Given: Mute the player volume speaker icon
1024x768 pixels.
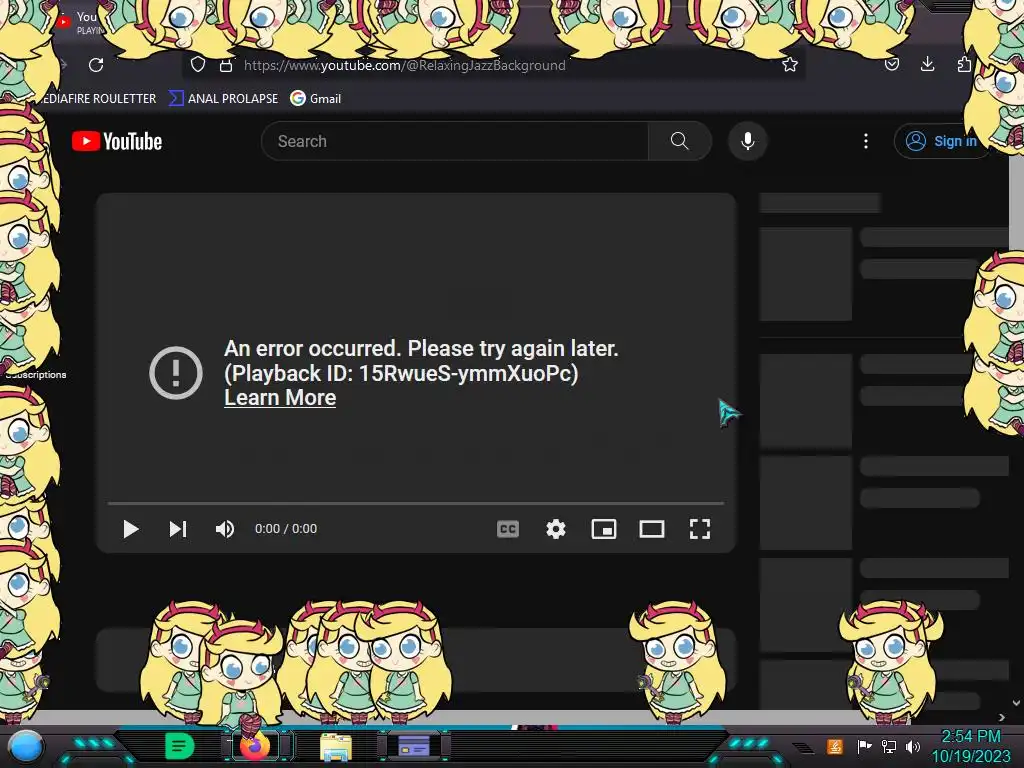Looking at the screenshot, I should click(x=225, y=529).
